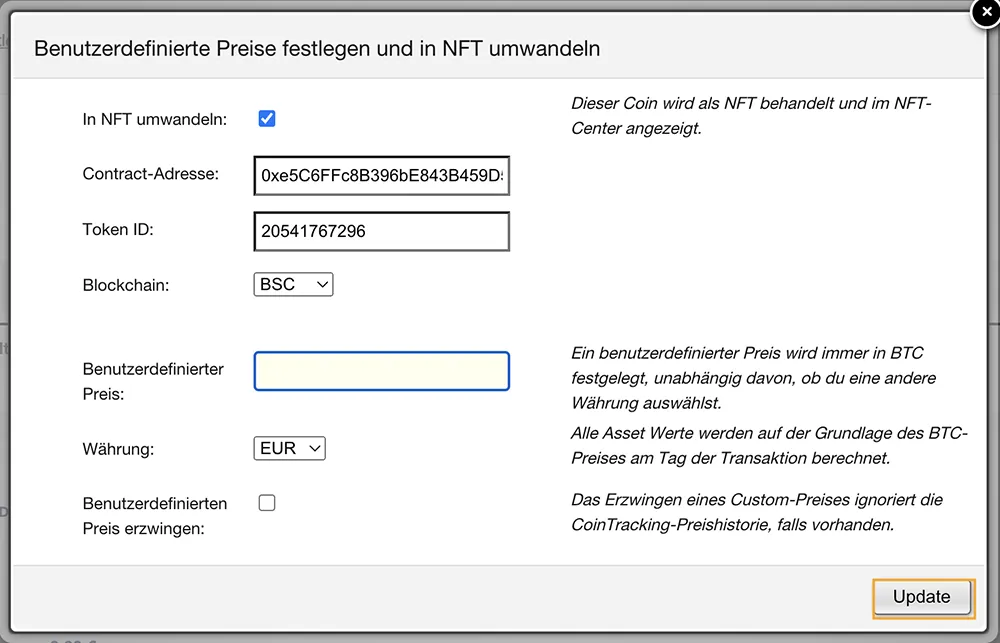Open the Blockchain dropdown showing BSC
This screenshot has height=643, width=1000.
coord(293,285)
